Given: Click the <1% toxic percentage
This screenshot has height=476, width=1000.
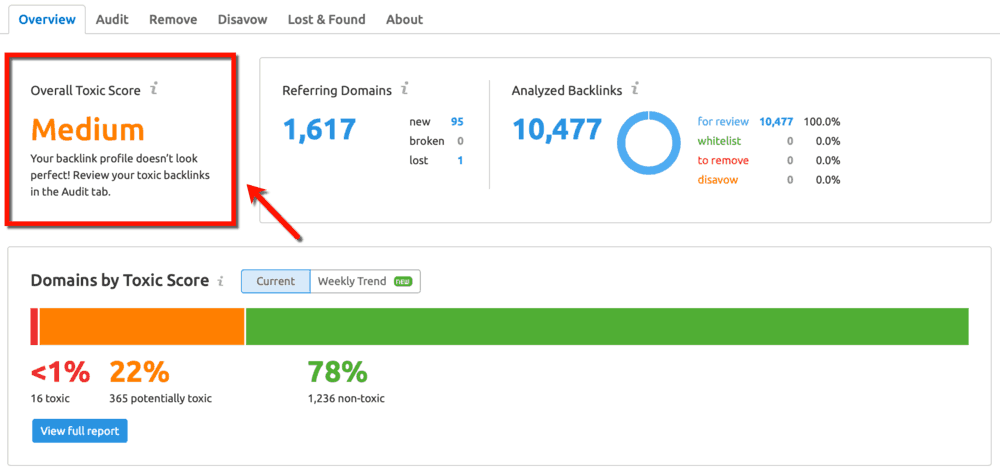Looking at the screenshot, I should pyautogui.click(x=61, y=372).
